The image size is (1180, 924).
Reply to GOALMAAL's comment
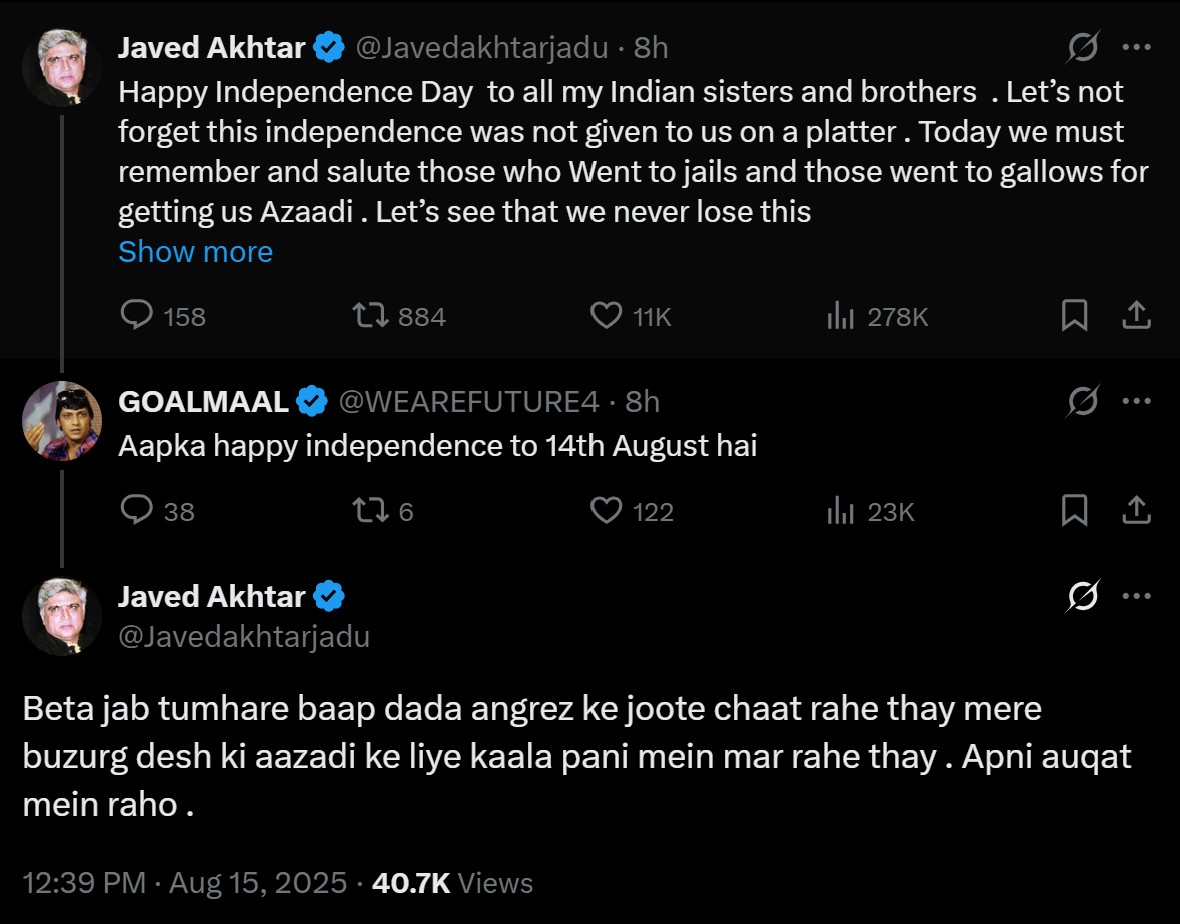click(x=136, y=511)
